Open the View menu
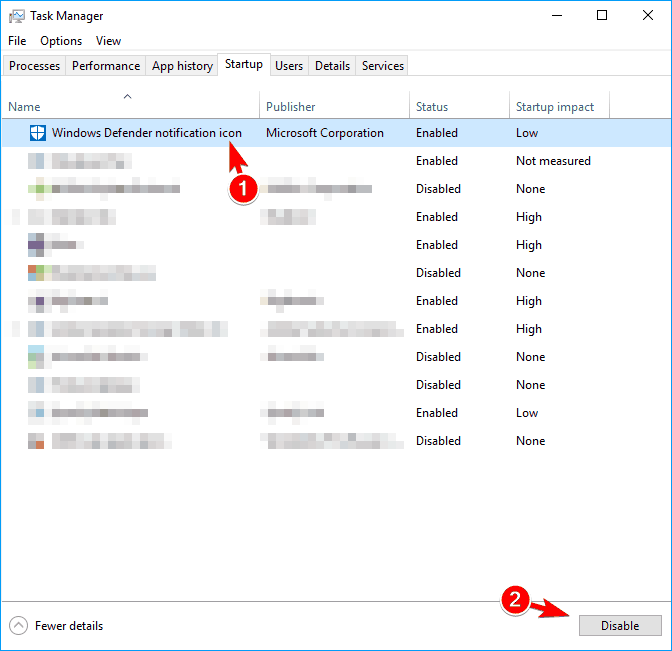This screenshot has height=651, width=672. coord(108,41)
